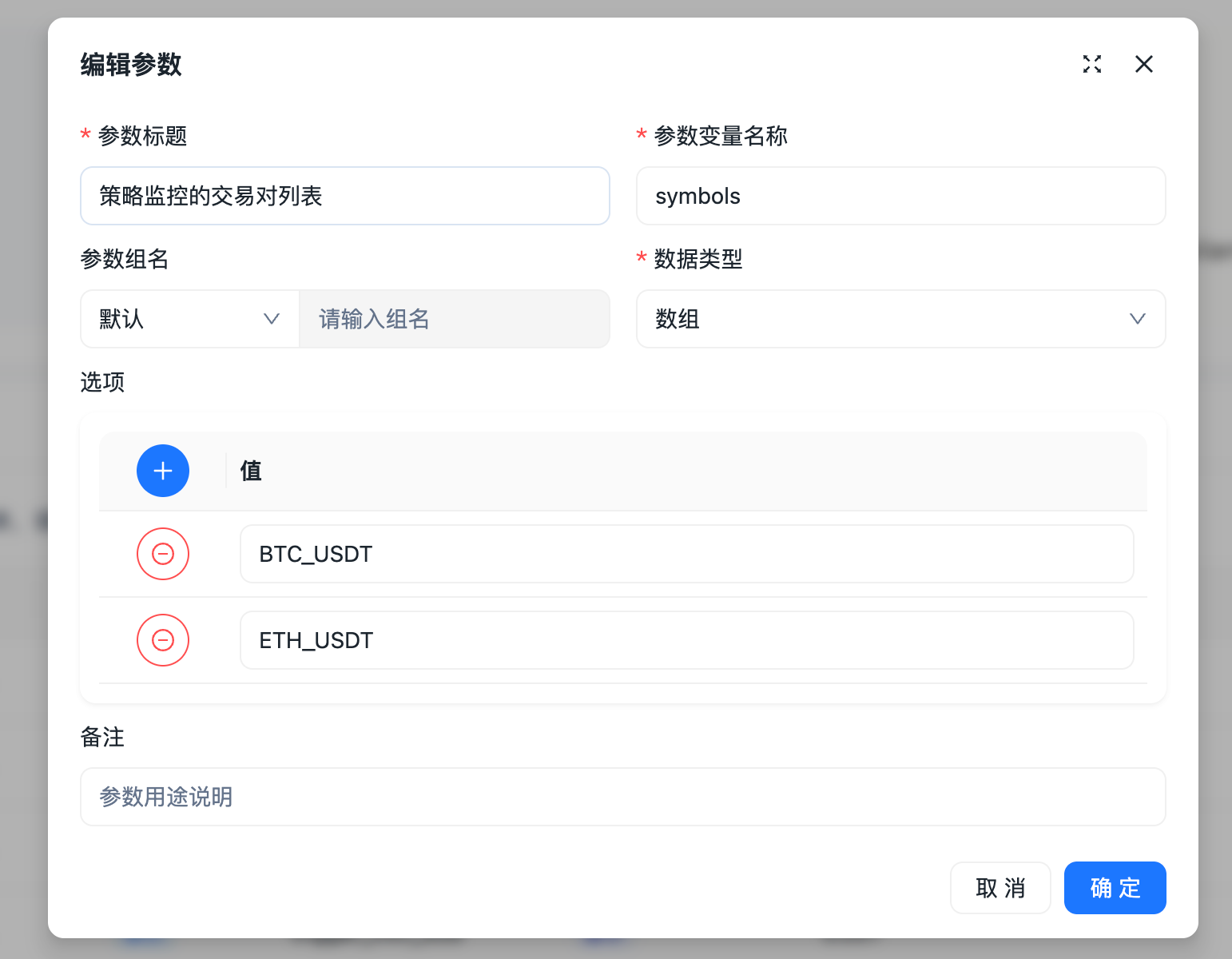The height and width of the screenshot is (959, 1232).
Task: Remove the ETH_USDT option with its minus icon
Action: [x=163, y=640]
